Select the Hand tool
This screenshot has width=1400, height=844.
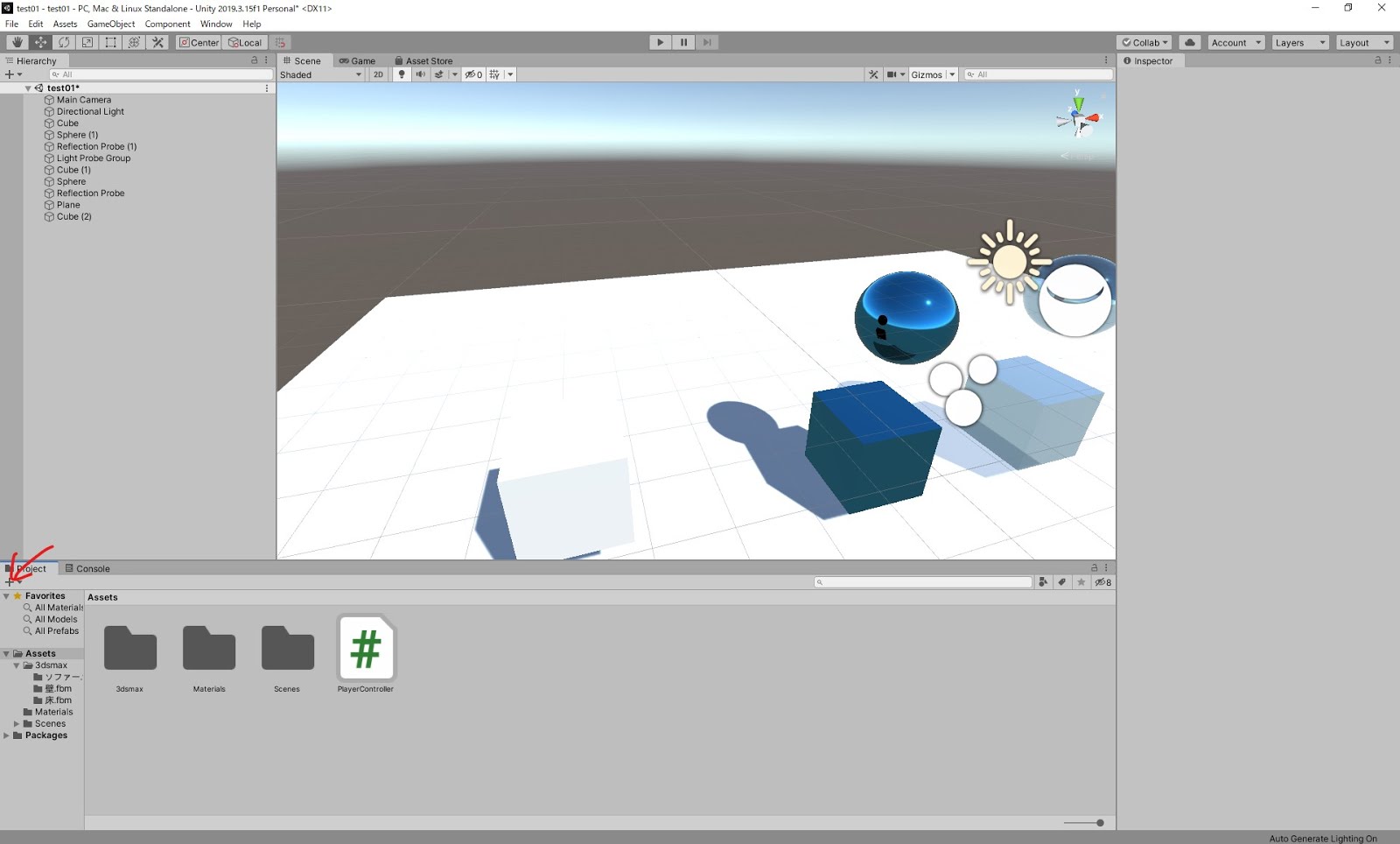pyautogui.click(x=17, y=42)
